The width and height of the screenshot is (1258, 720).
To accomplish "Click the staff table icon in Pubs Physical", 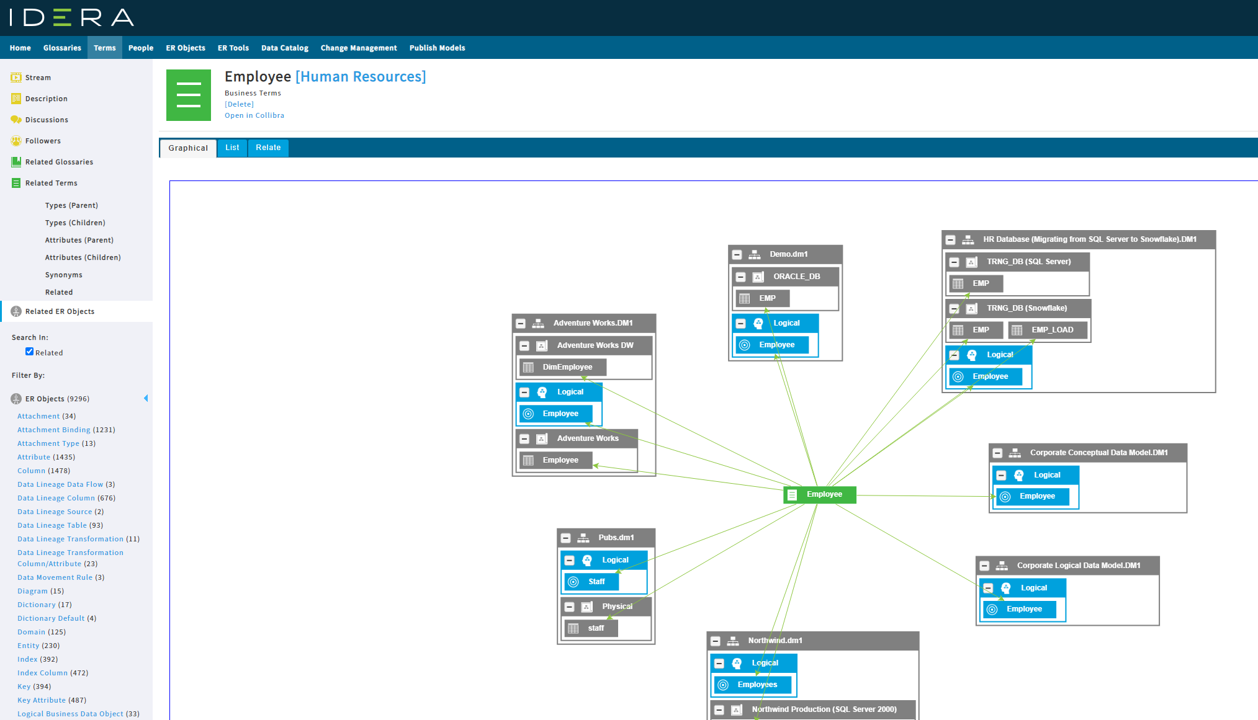I will pos(573,628).
